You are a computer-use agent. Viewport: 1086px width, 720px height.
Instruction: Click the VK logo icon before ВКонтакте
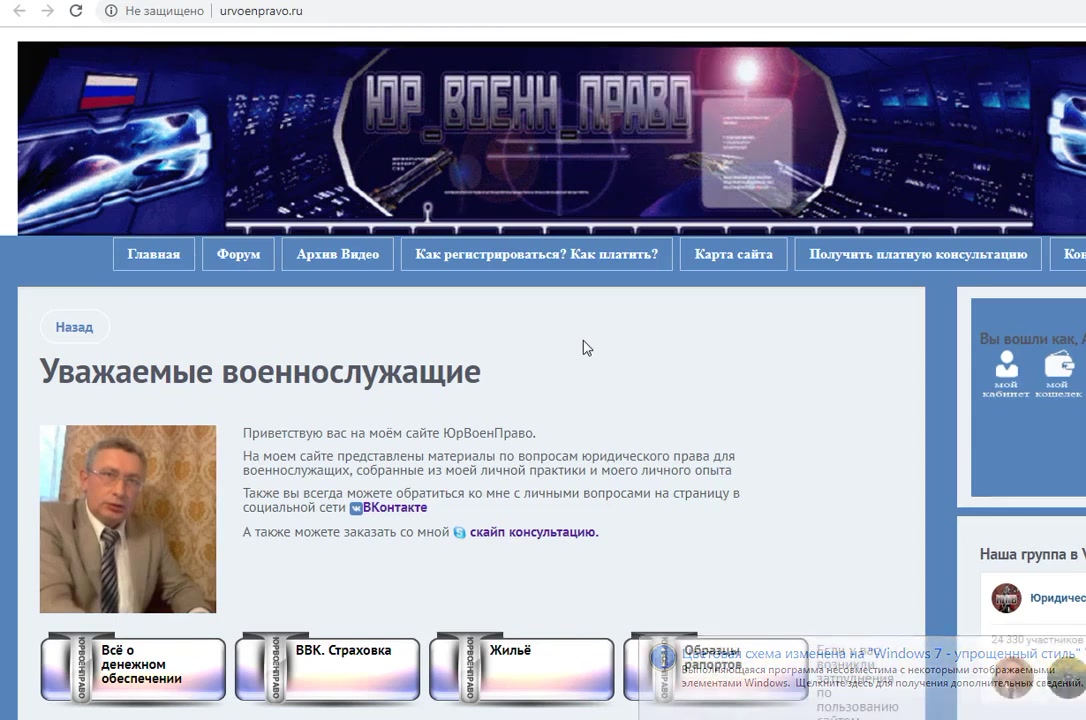(356, 508)
